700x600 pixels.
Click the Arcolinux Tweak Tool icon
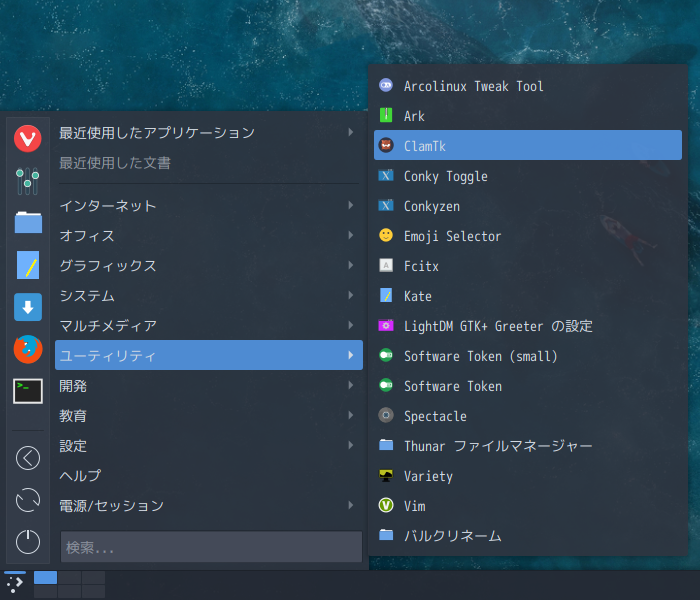[386, 85]
